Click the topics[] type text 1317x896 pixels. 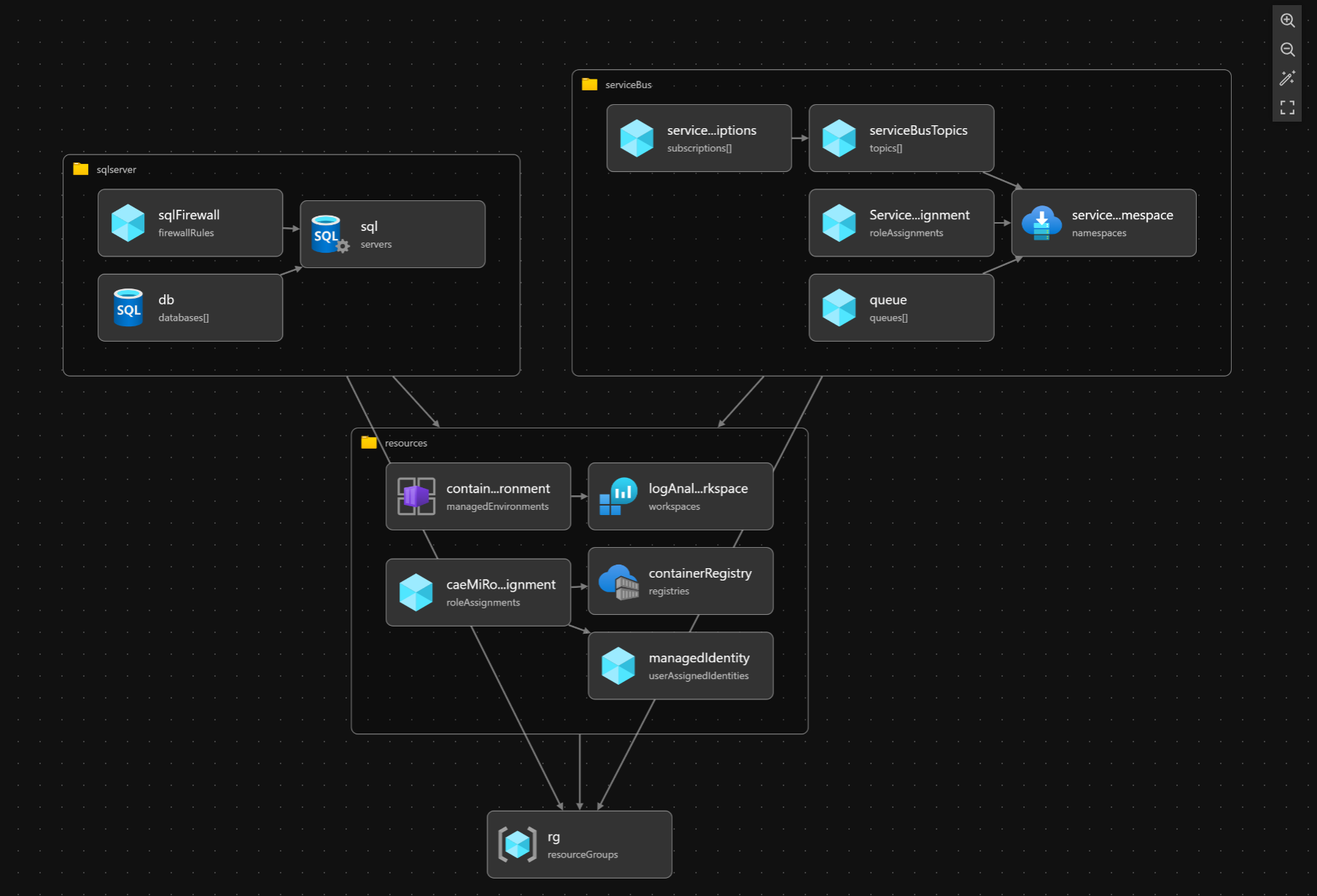(886, 149)
